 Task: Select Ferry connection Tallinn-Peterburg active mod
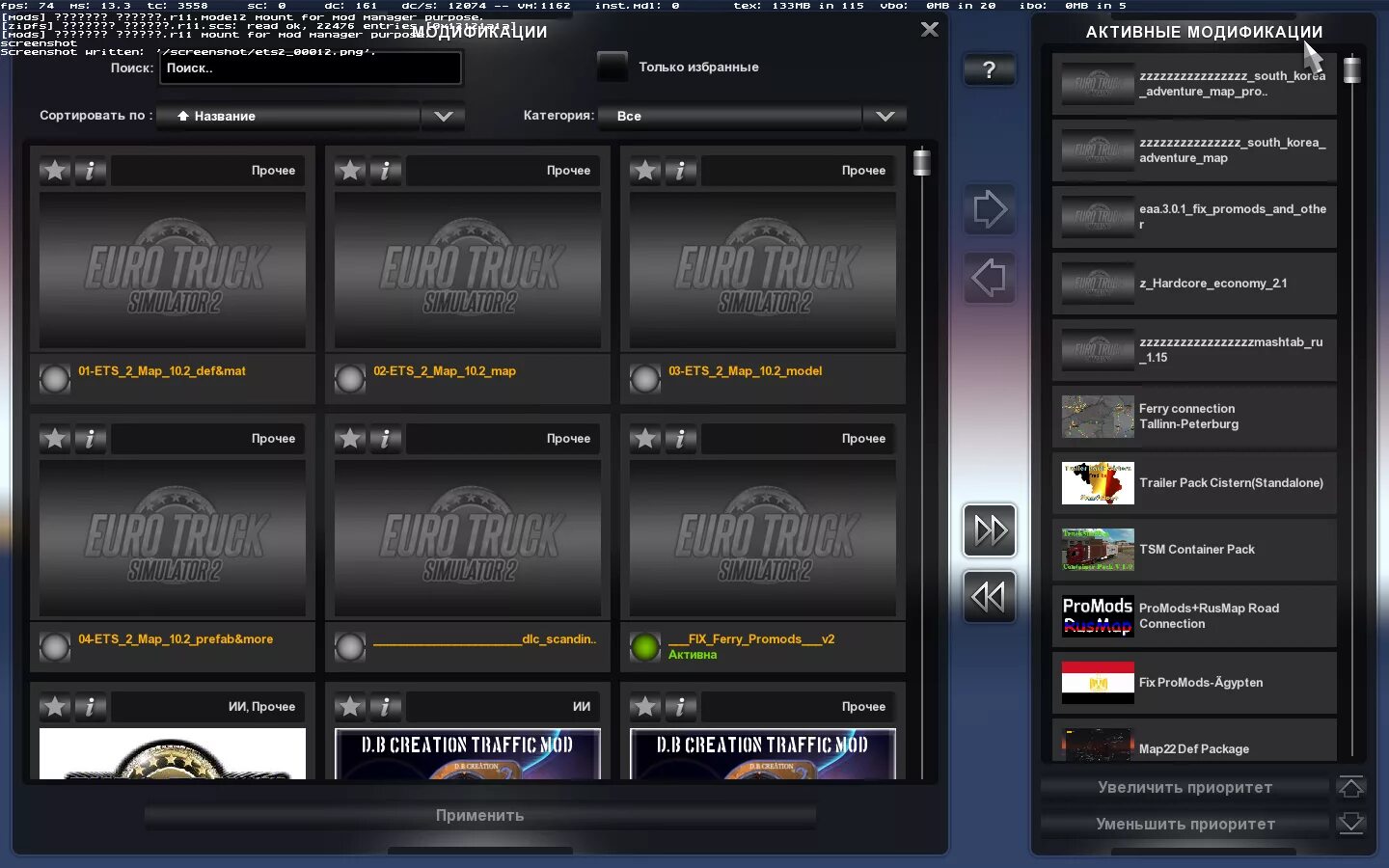1194,417
